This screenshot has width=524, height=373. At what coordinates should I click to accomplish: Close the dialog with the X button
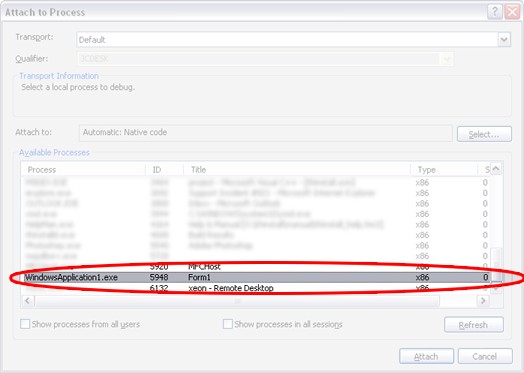click(512, 12)
